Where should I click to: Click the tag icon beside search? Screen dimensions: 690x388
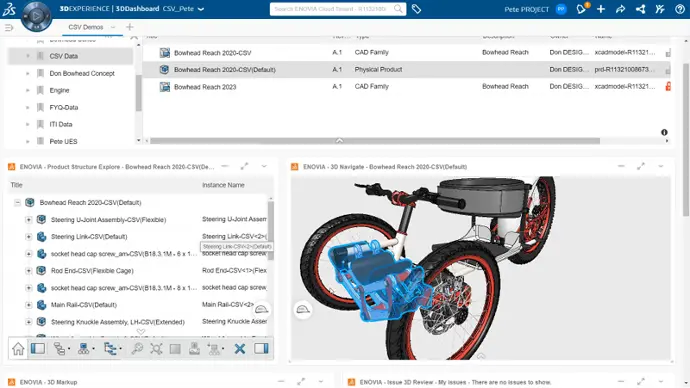tap(416, 9)
